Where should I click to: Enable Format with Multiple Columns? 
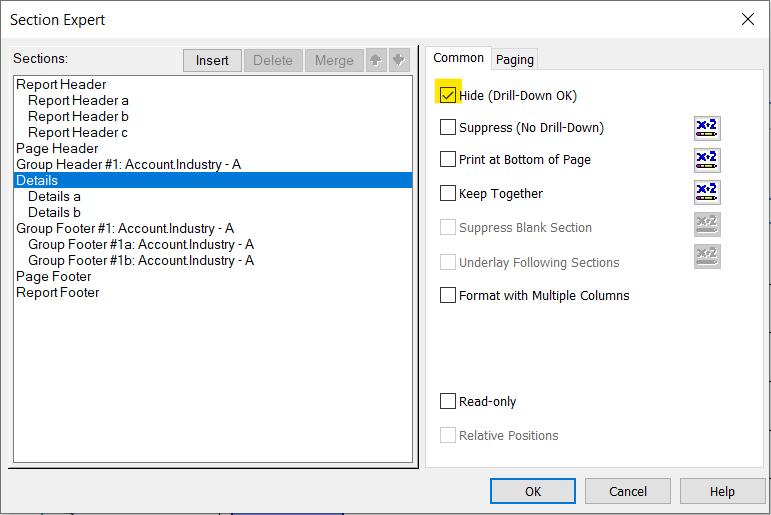coord(448,296)
